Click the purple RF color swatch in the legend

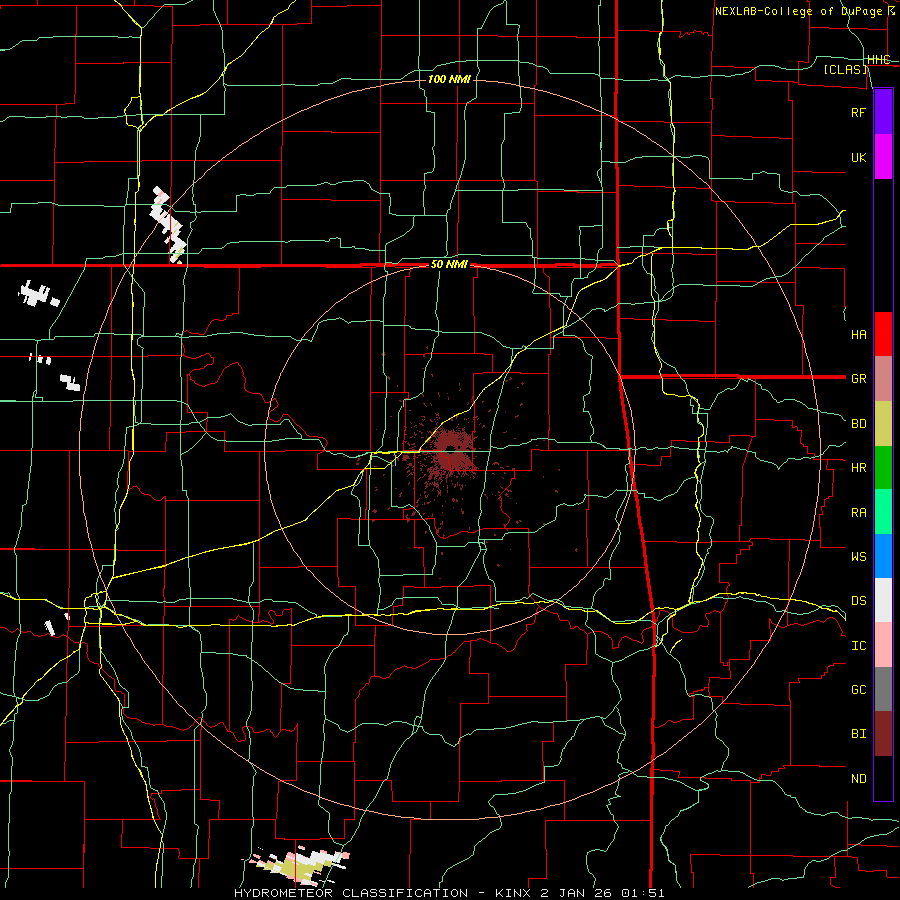tap(883, 112)
